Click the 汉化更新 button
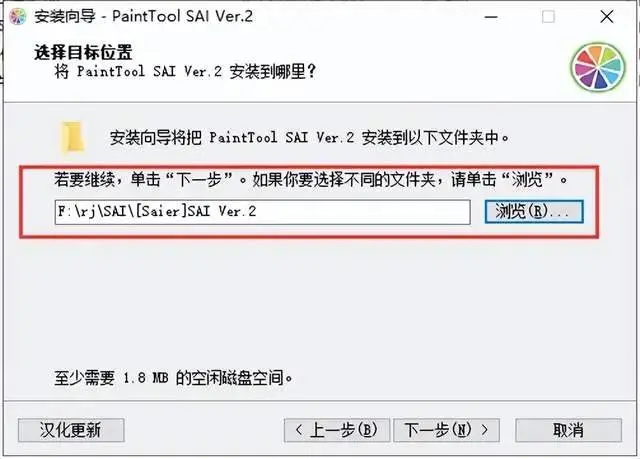Image resolution: width=640 pixels, height=459 pixels. click(71, 430)
